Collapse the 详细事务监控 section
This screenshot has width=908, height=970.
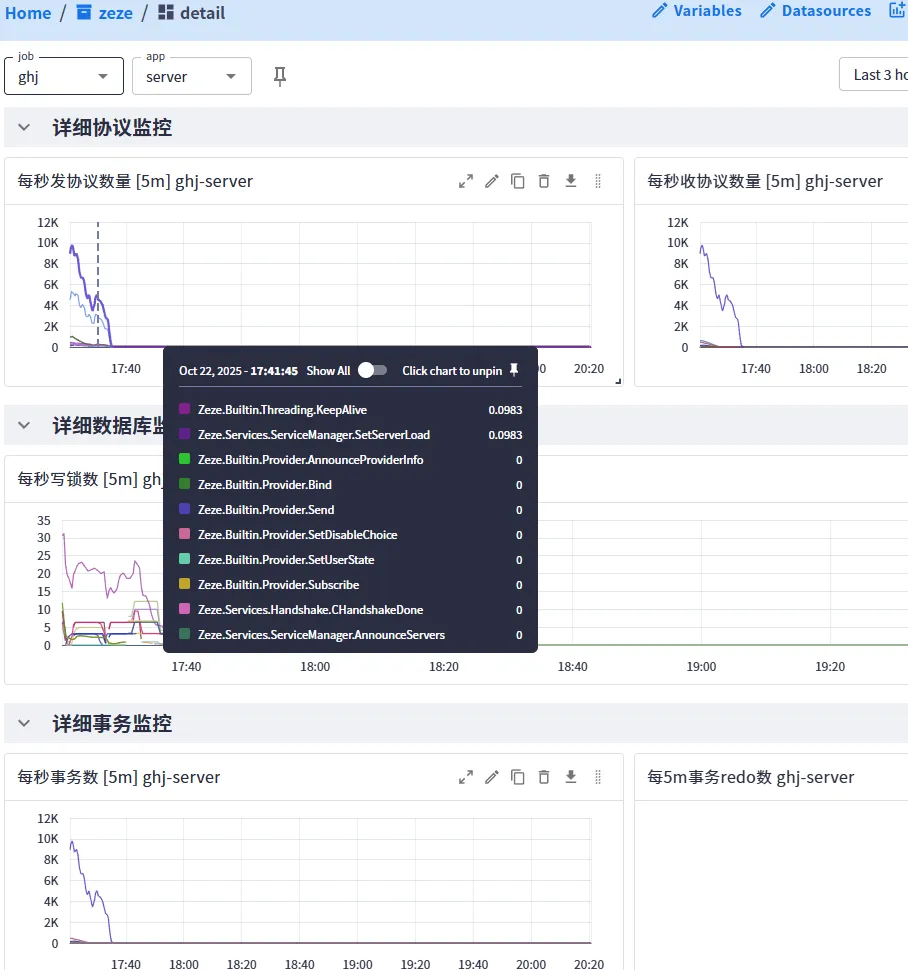pos(24,723)
